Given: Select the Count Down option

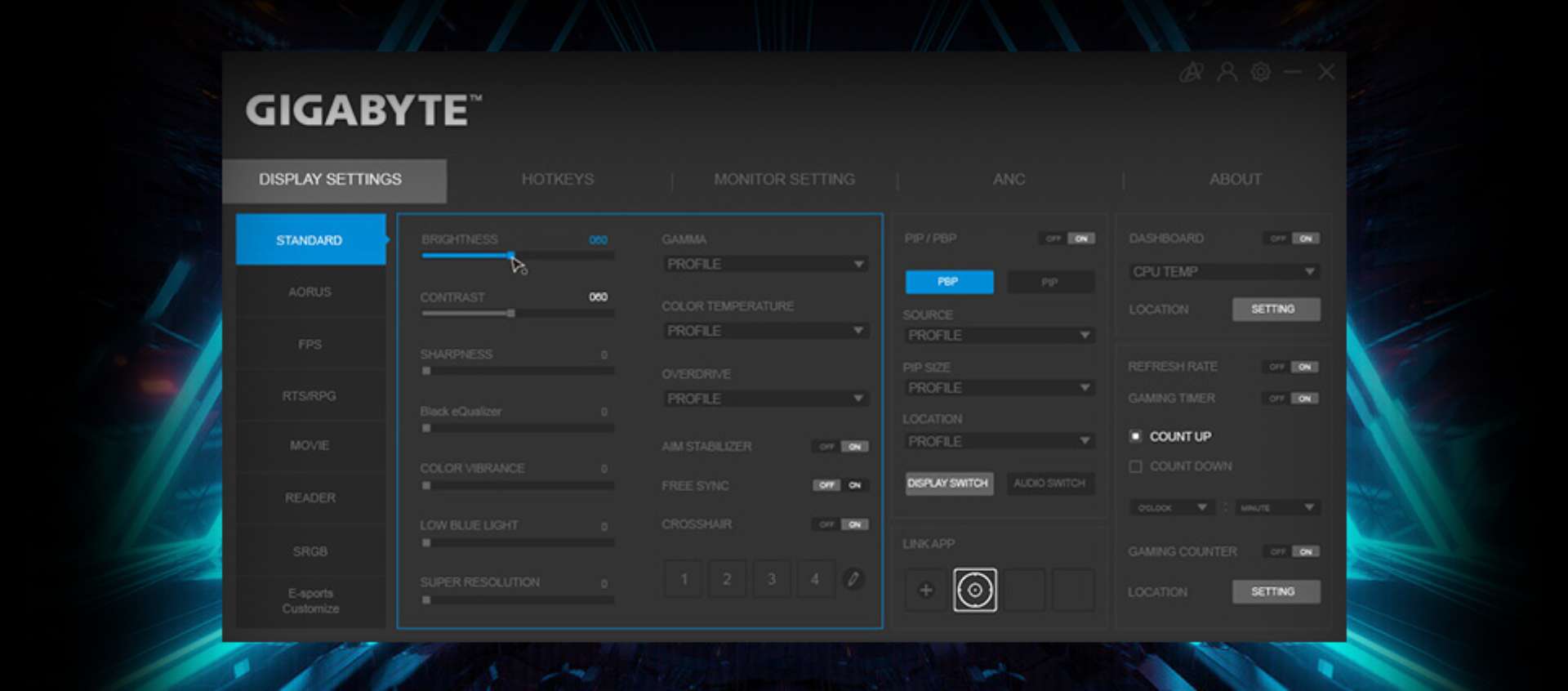Looking at the screenshot, I should pyautogui.click(x=1181, y=466).
